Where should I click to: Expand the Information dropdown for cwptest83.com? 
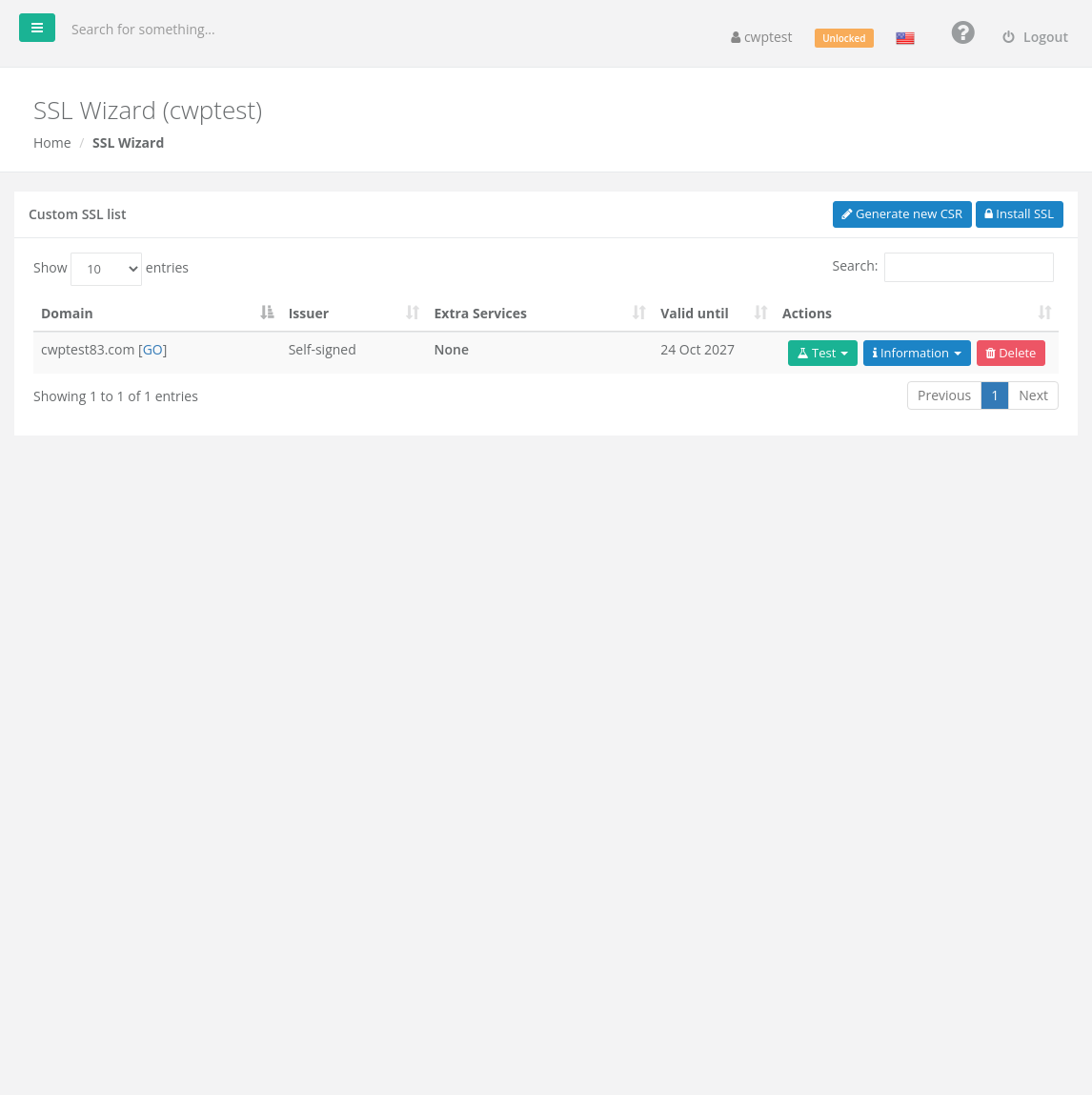coord(917,354)
